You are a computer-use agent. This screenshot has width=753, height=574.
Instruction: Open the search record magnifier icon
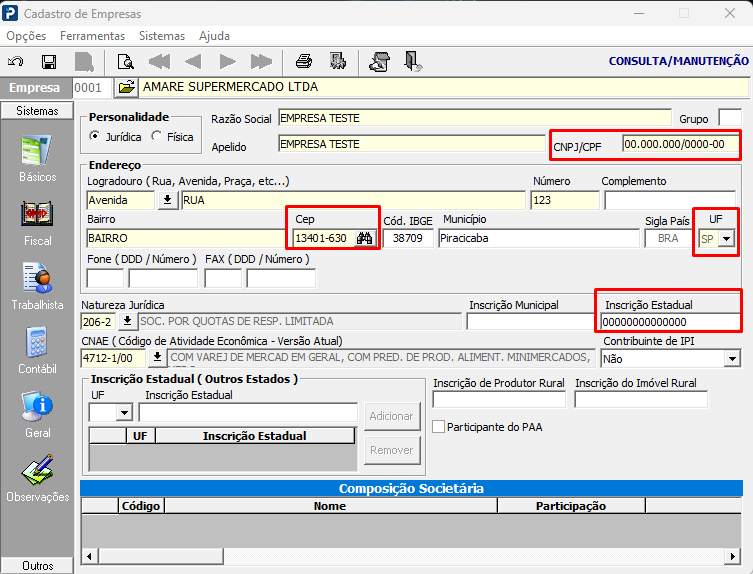click(126, 62)
